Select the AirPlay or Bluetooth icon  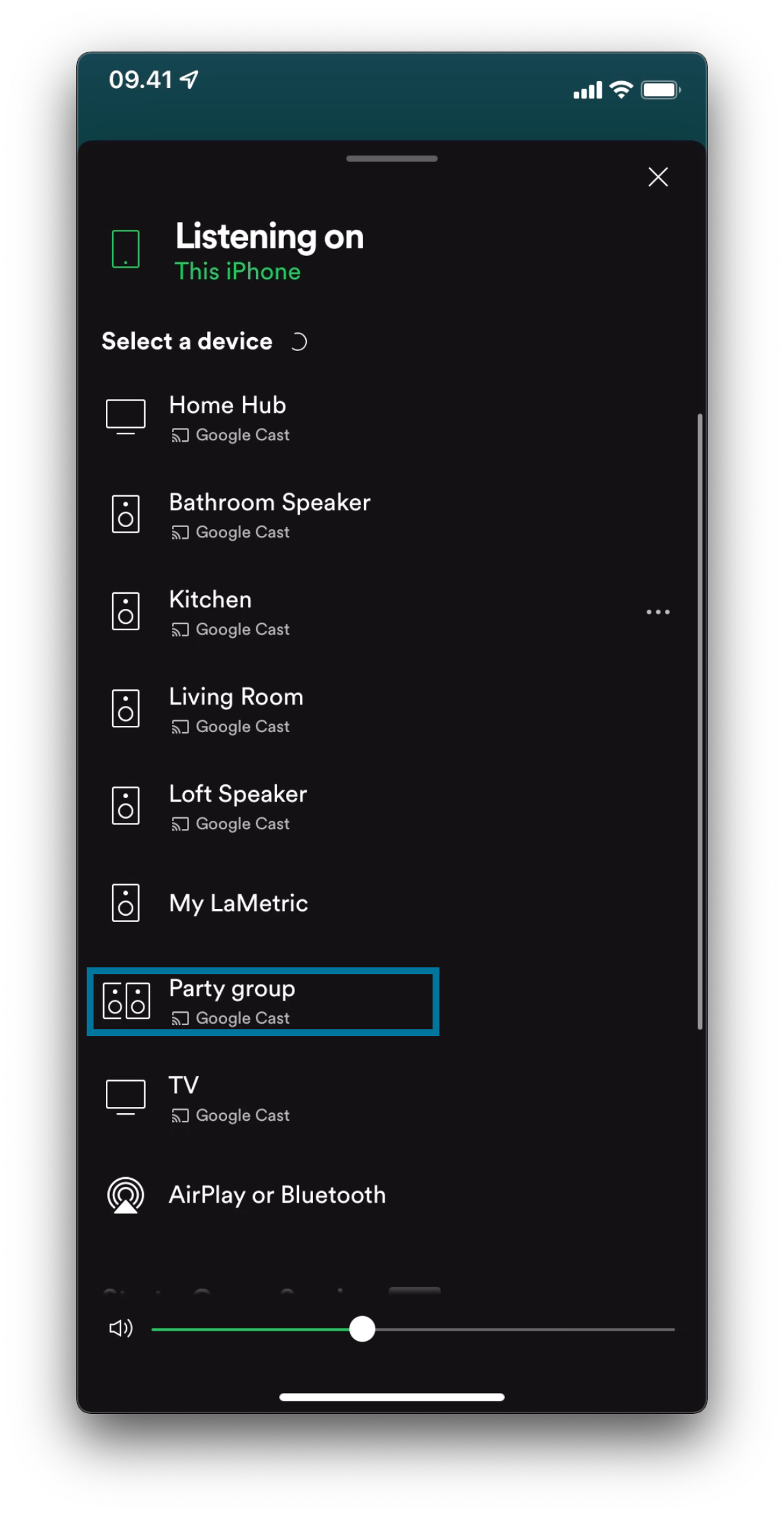pyautogui.click(x=127, y=1195)
